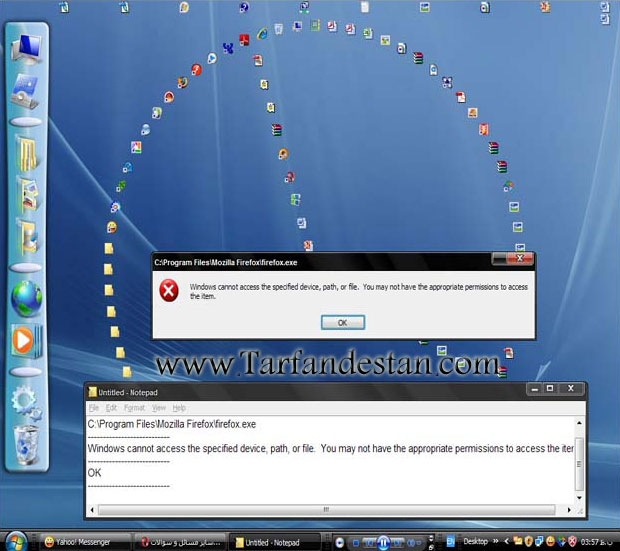Skip to previous track in taskbar media toolbar

point(369,543)
